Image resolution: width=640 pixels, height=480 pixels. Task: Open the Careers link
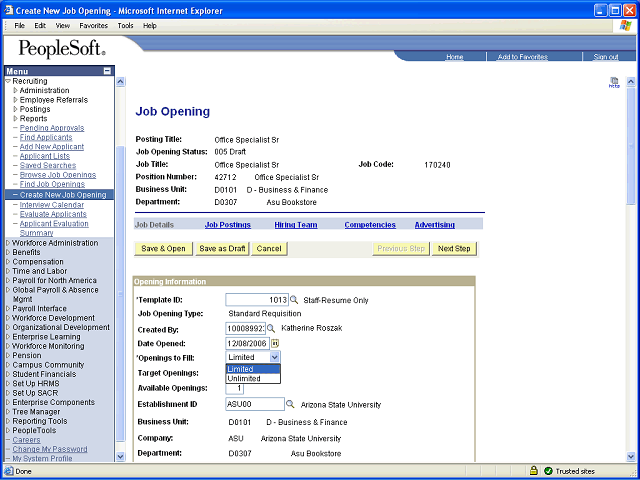26,440
